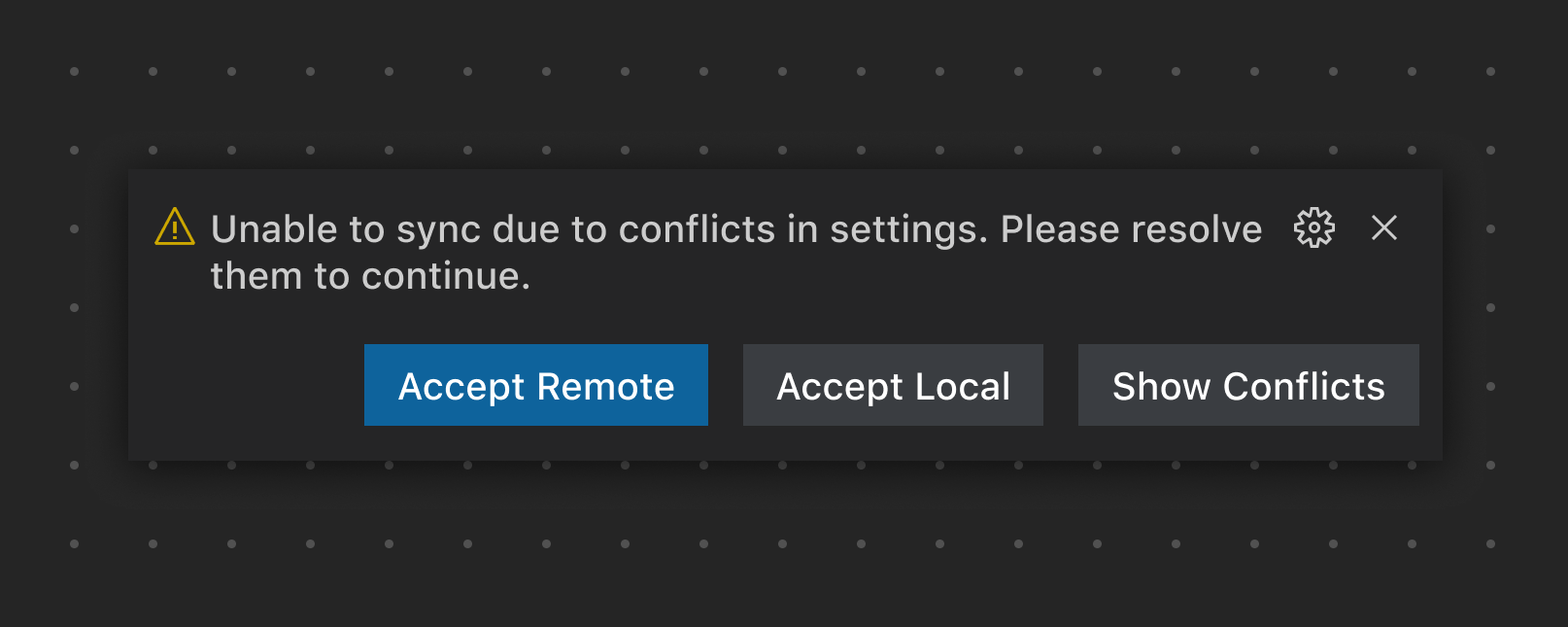Select the highlighted Accept Remote button
This screenshot has height=627, width=1568.
535,385
